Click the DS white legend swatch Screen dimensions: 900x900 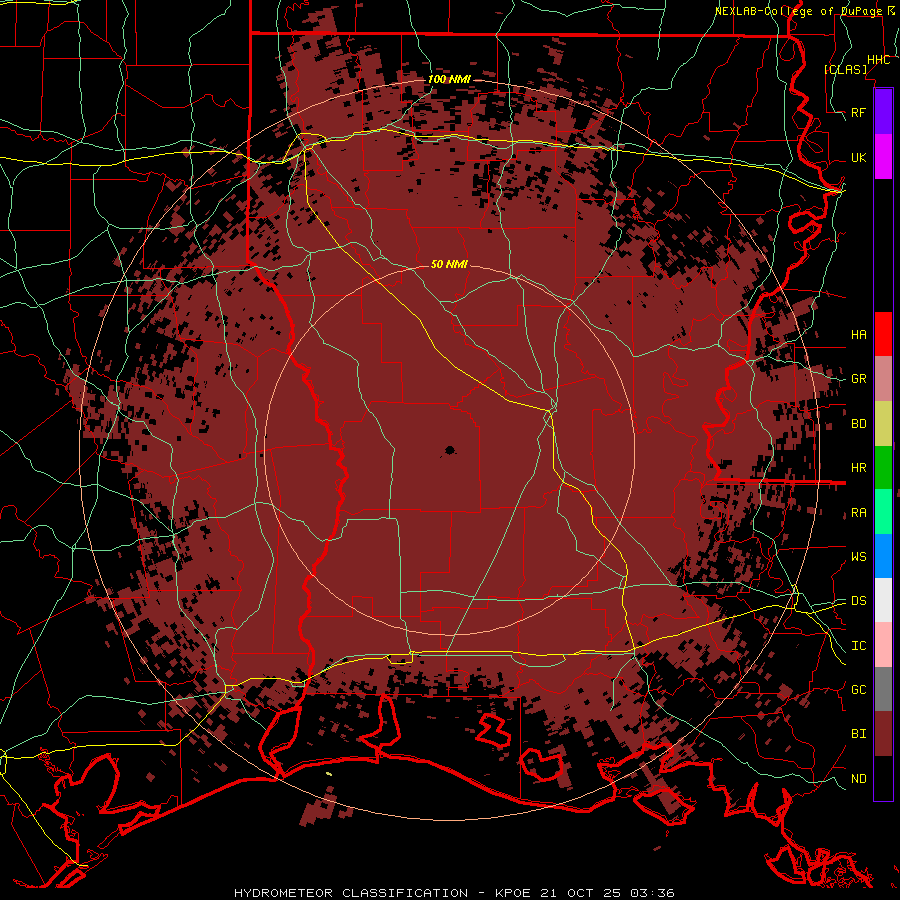pos(883,600)
